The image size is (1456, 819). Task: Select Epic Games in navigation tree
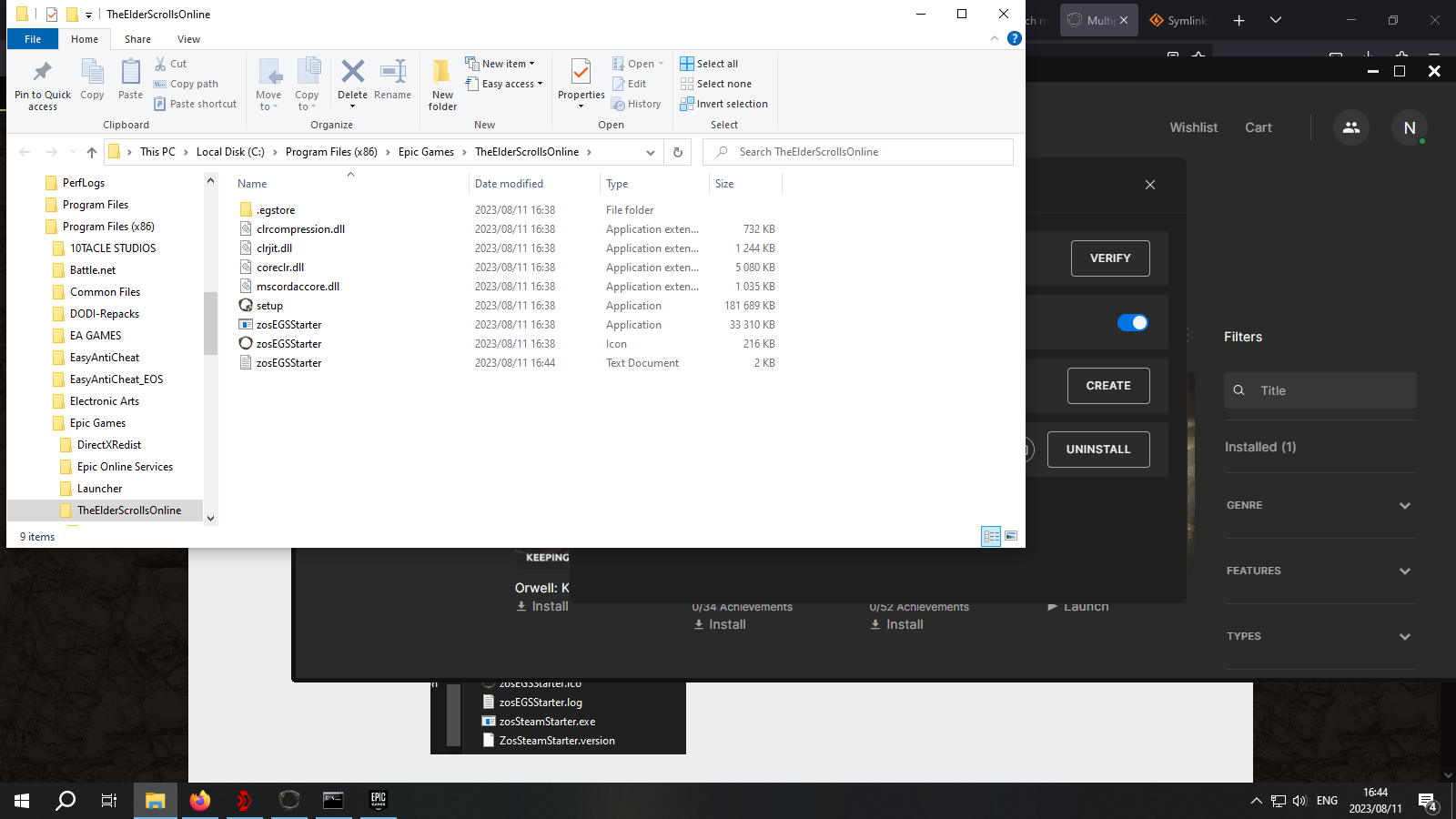(97, 423)
